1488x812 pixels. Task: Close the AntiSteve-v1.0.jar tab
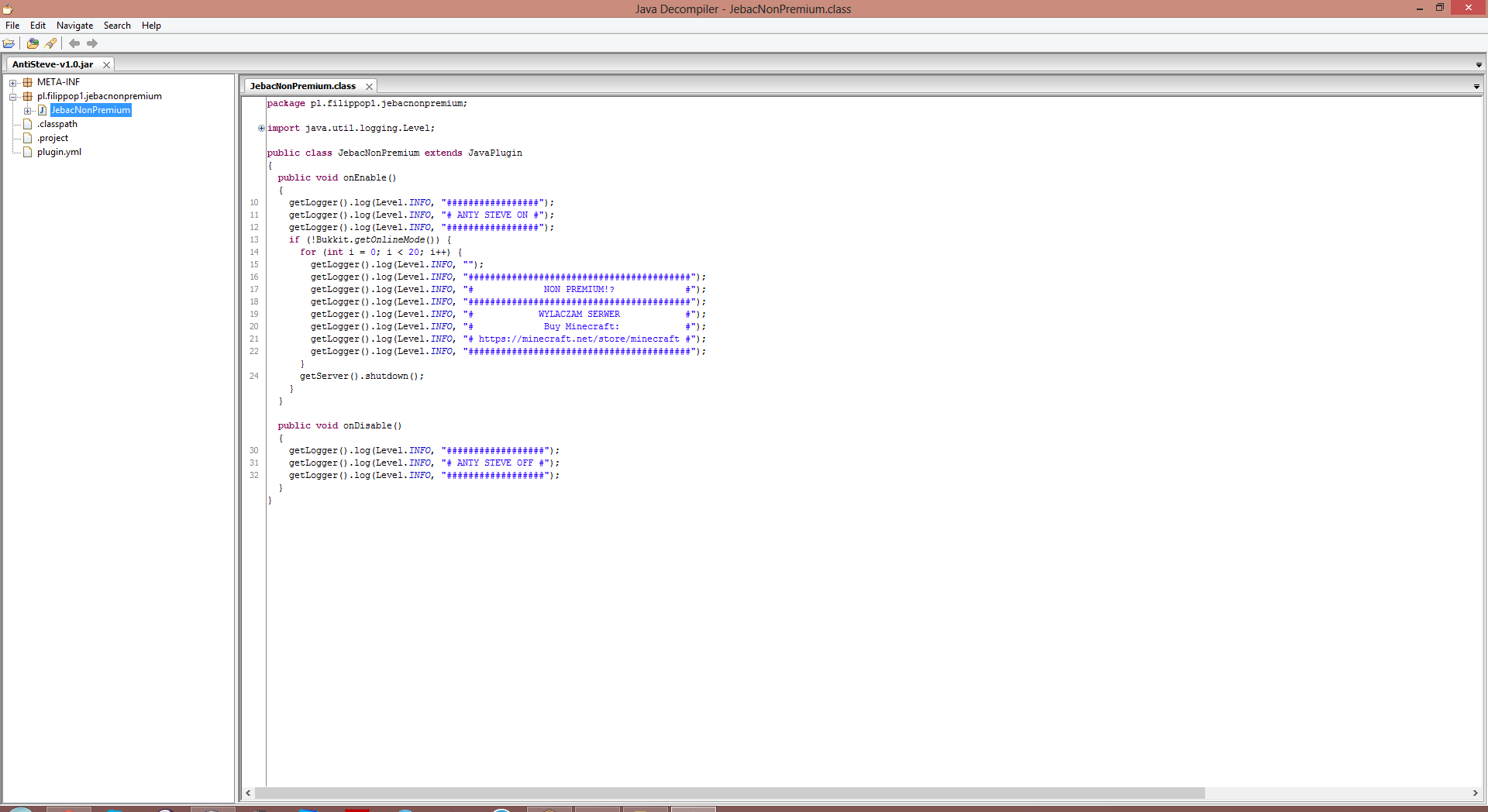(106, 65)
